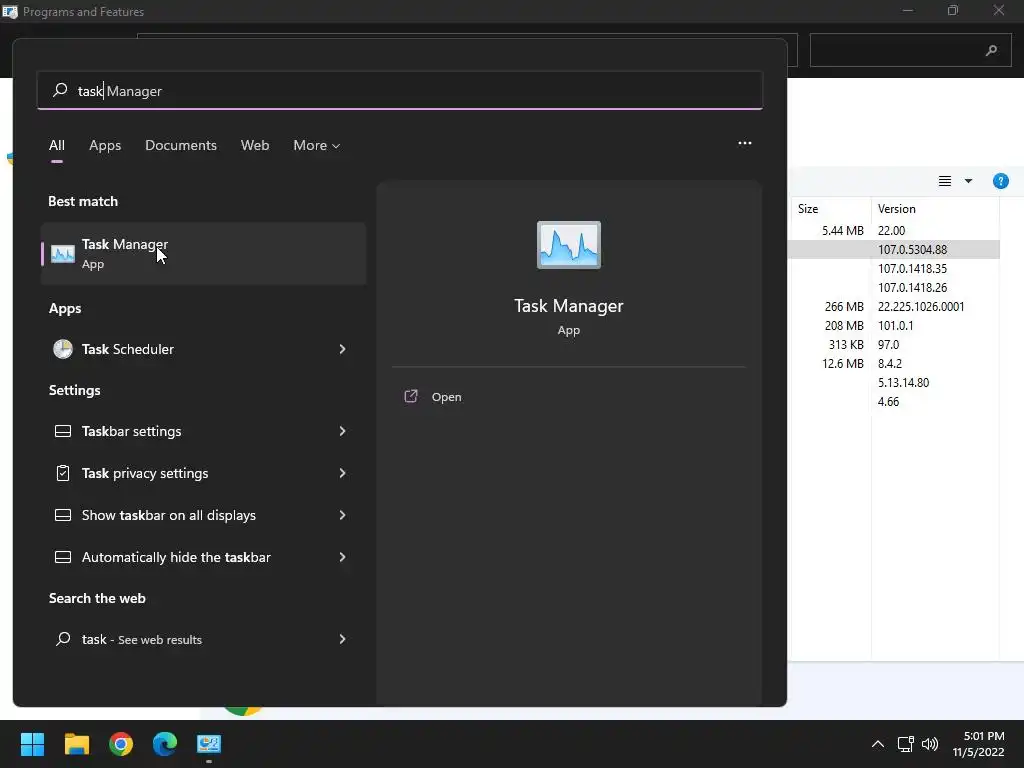Click Programs and Features search magnifier icon

(991, 50)
